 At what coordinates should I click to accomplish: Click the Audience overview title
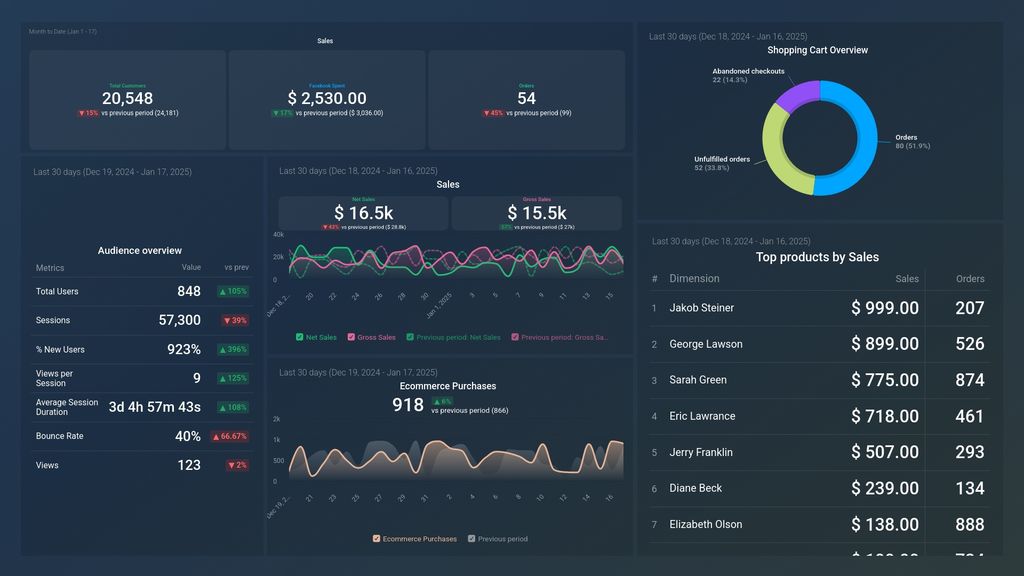(140, 251)
